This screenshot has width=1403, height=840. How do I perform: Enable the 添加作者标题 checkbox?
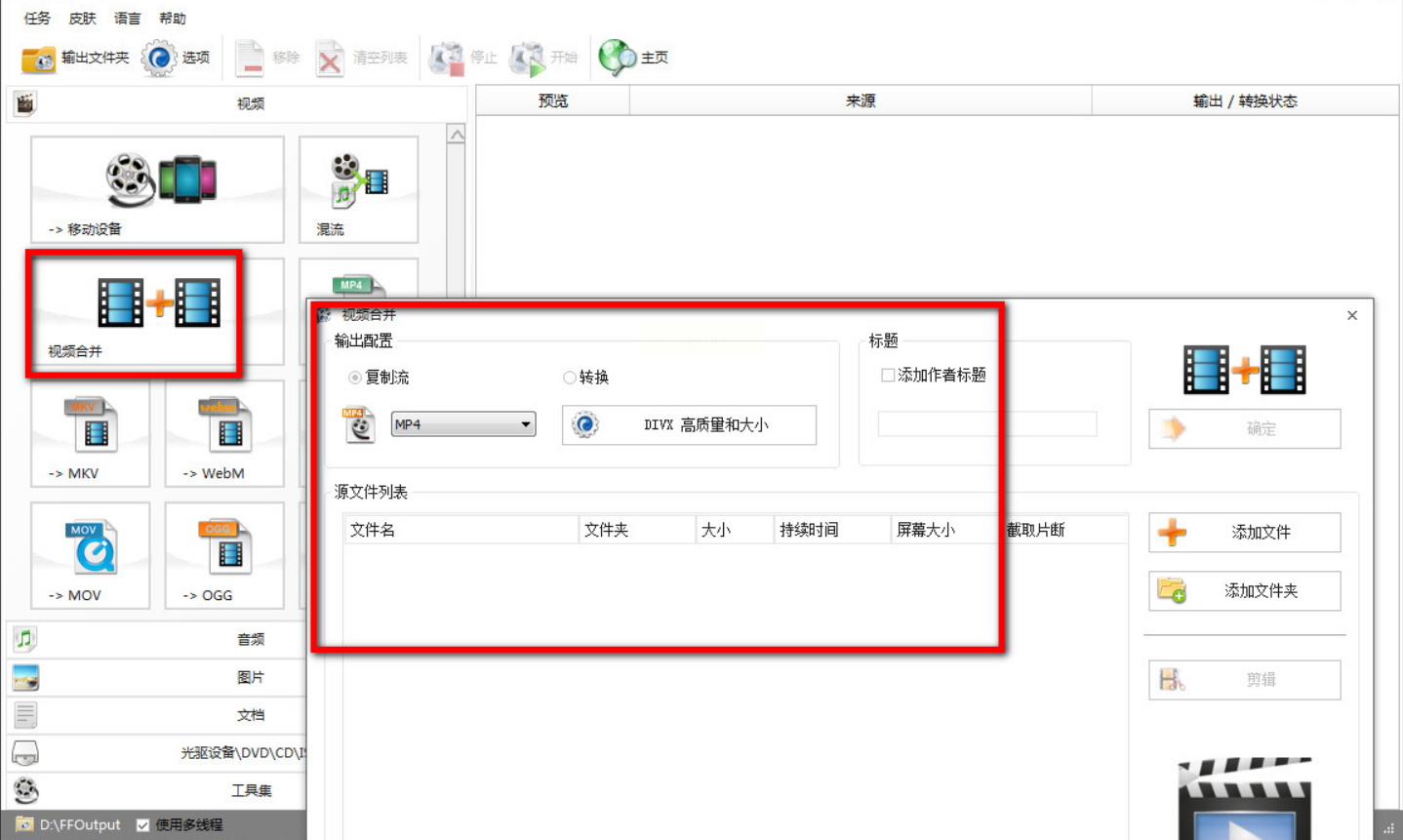(x=888, y=376)
